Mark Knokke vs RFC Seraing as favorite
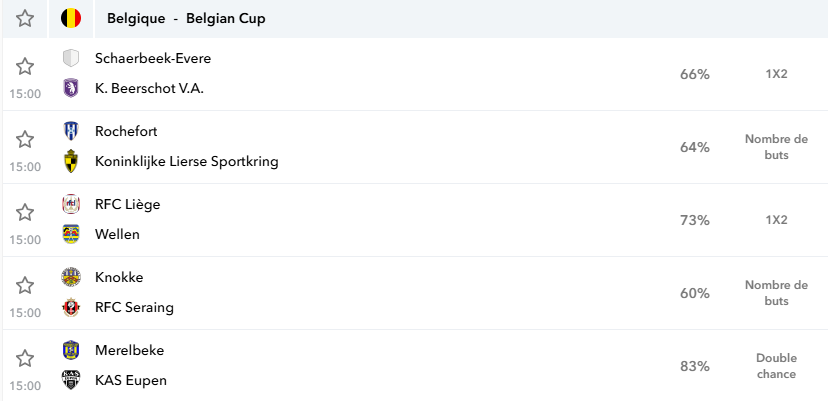Viewport: 828px width, 401px height. 25,285
